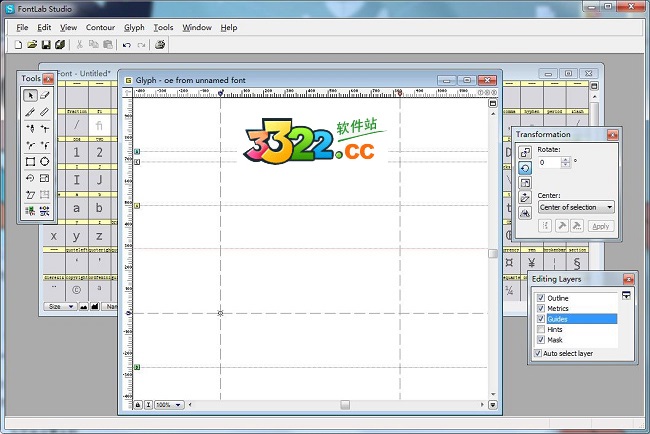The height and width of the screenshot is (434, 650).
Task: Open the Center of selection dropdown
Action: (x=576, y=207)
